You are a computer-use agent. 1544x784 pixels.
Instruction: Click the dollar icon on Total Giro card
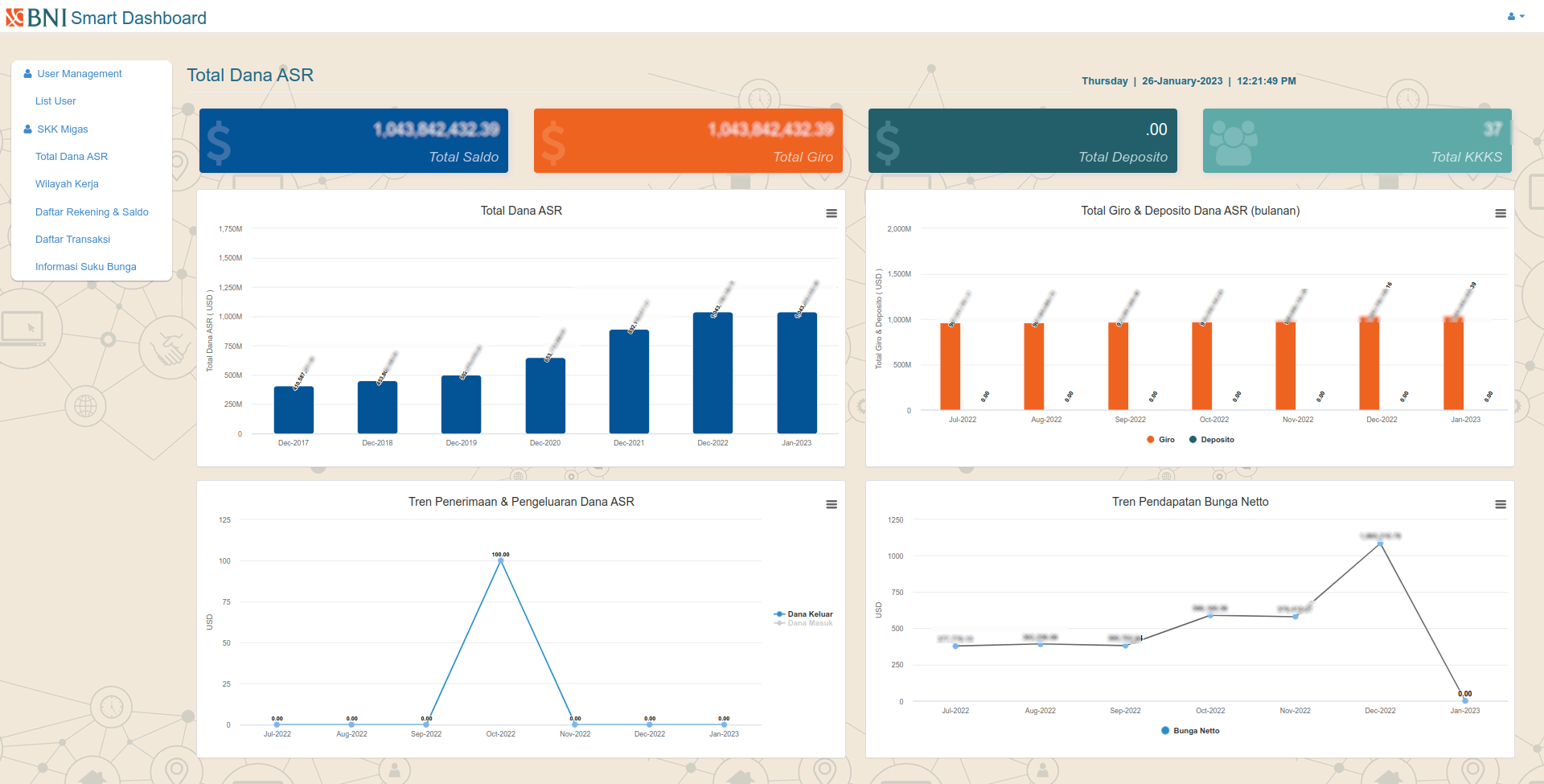pyautogui.click(x=553, y=142)
